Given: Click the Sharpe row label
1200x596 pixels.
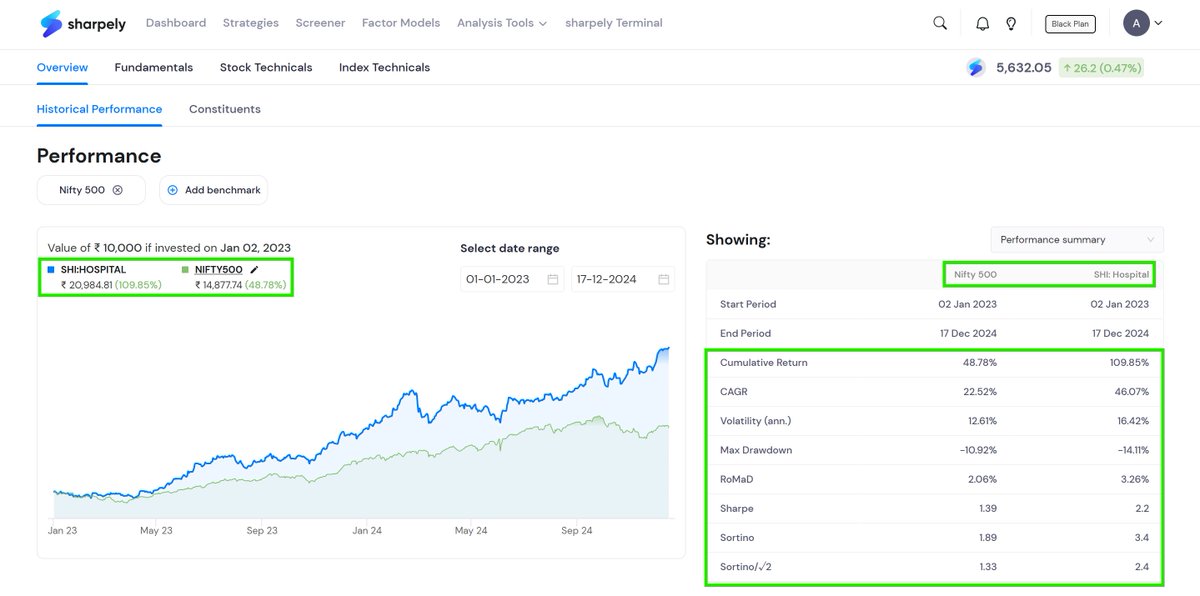Looking at the screenshot, I should 736,509.
